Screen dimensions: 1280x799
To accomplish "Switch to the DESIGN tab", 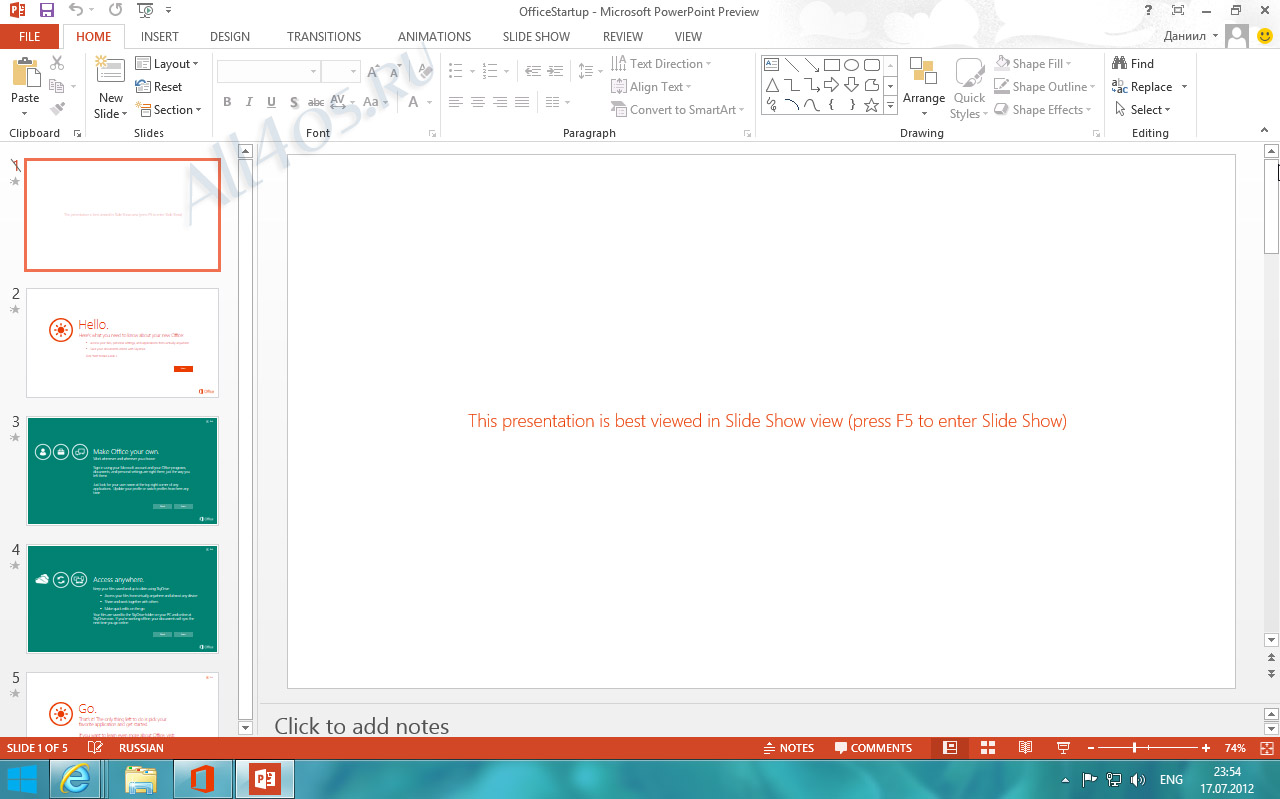I will point(230,37).
